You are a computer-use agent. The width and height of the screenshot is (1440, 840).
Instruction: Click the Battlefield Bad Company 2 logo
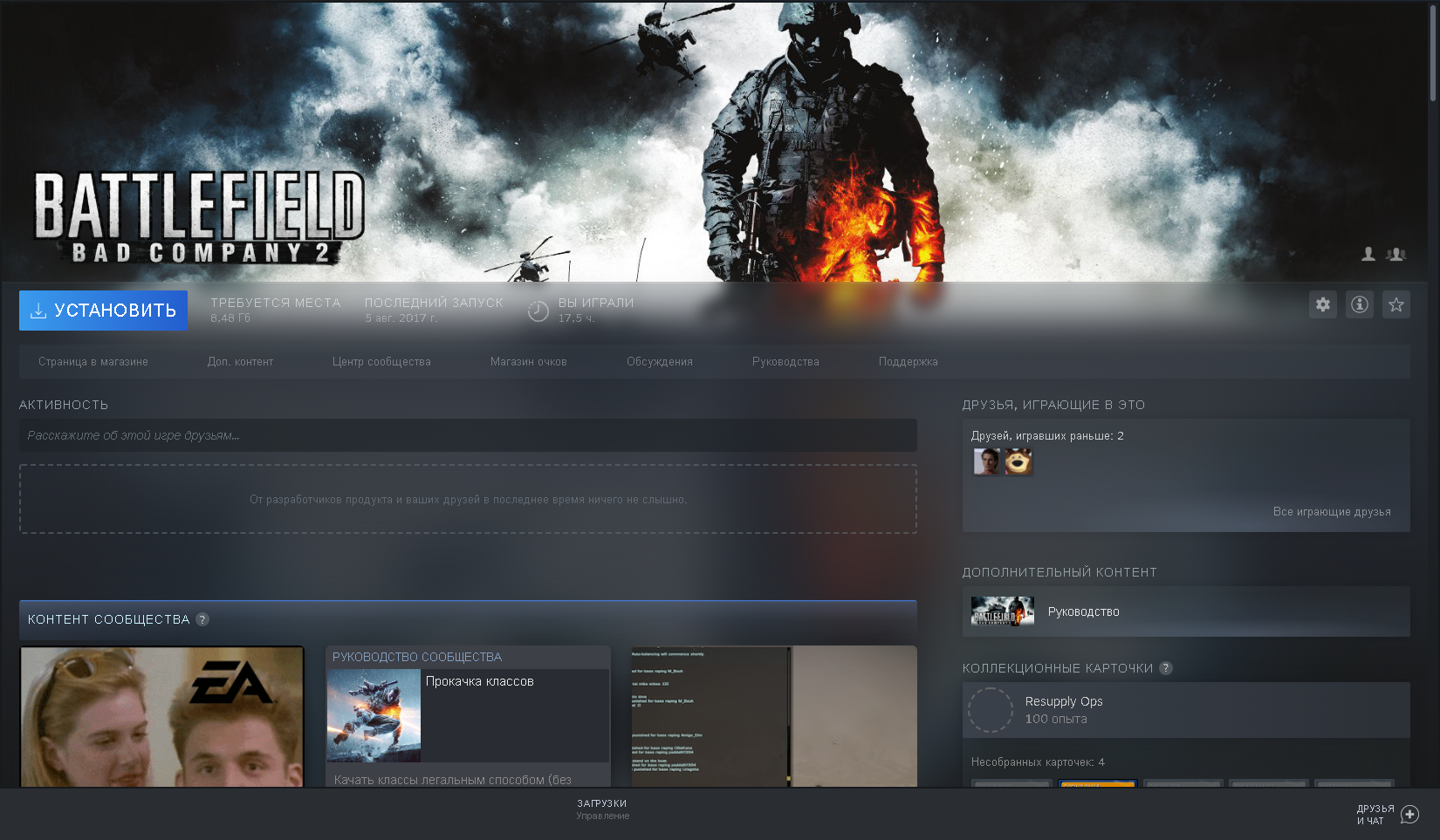pos(199,217)
